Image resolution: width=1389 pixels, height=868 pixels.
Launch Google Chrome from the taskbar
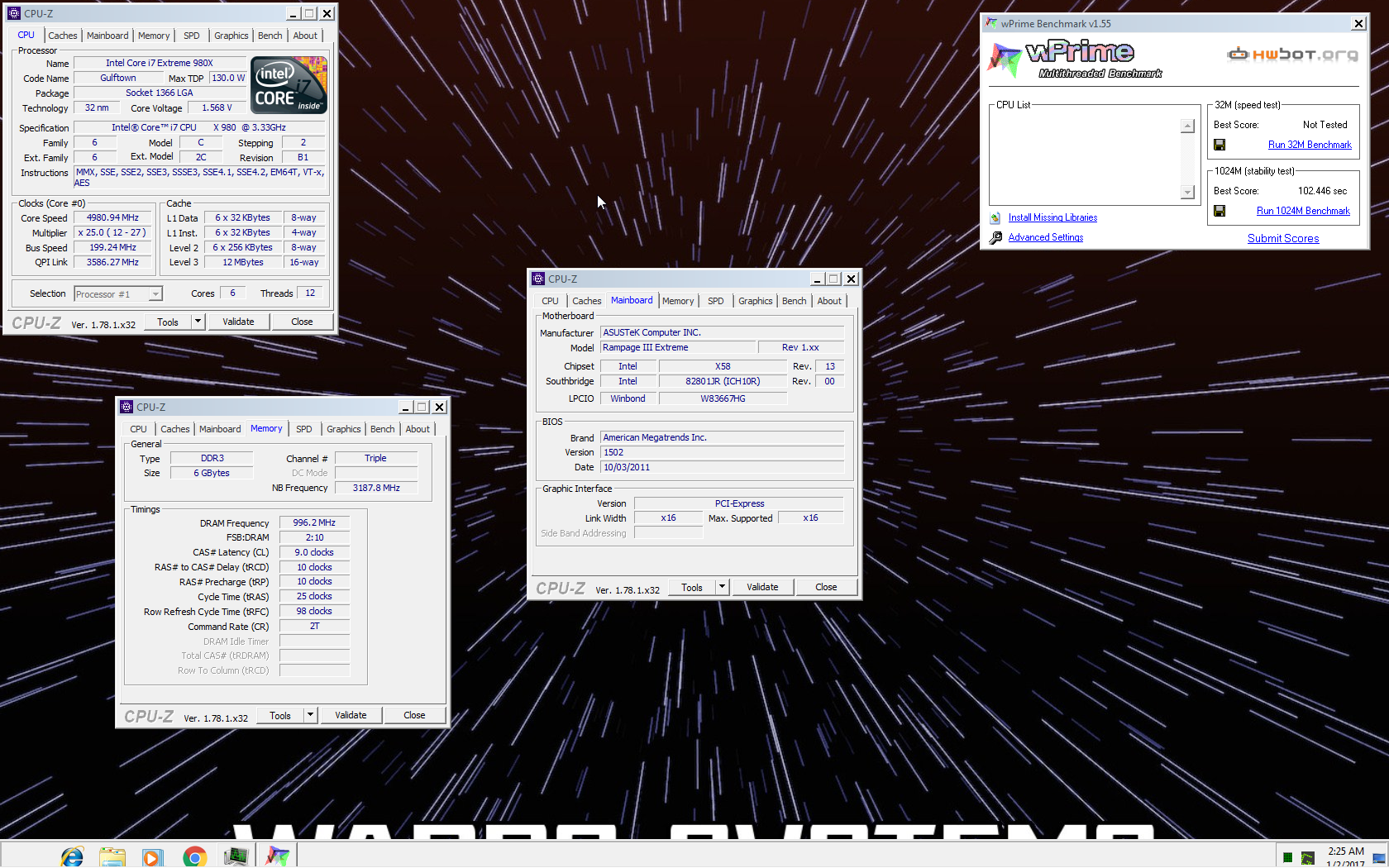pyautogui.click(x=194, y=857)
